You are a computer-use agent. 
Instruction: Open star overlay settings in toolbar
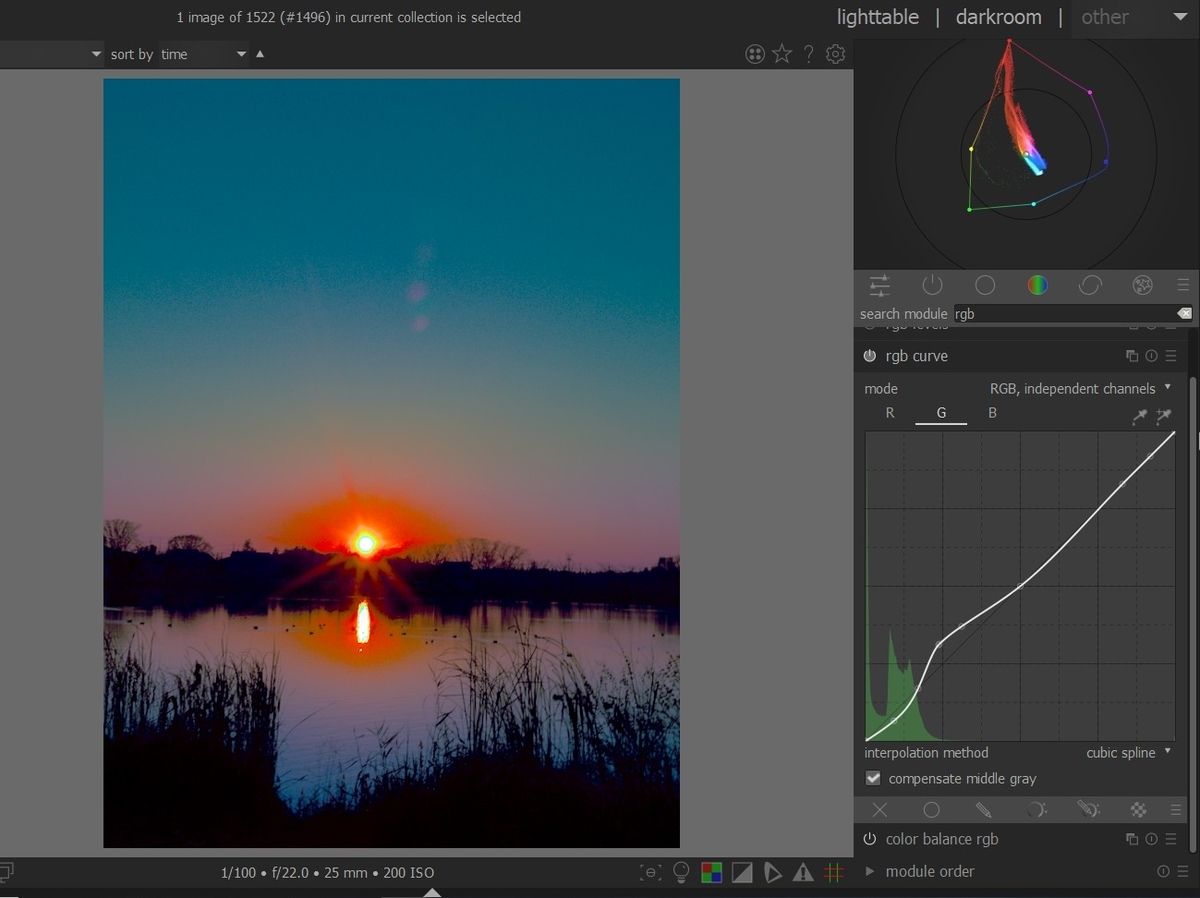point(782,54)
